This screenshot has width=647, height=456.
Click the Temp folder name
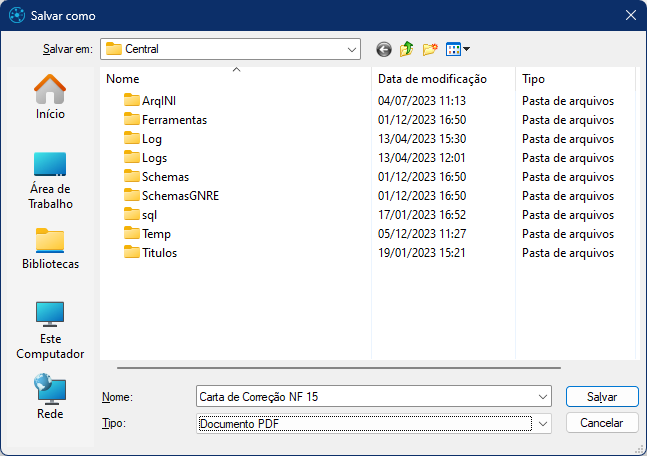tap(156, 234)
